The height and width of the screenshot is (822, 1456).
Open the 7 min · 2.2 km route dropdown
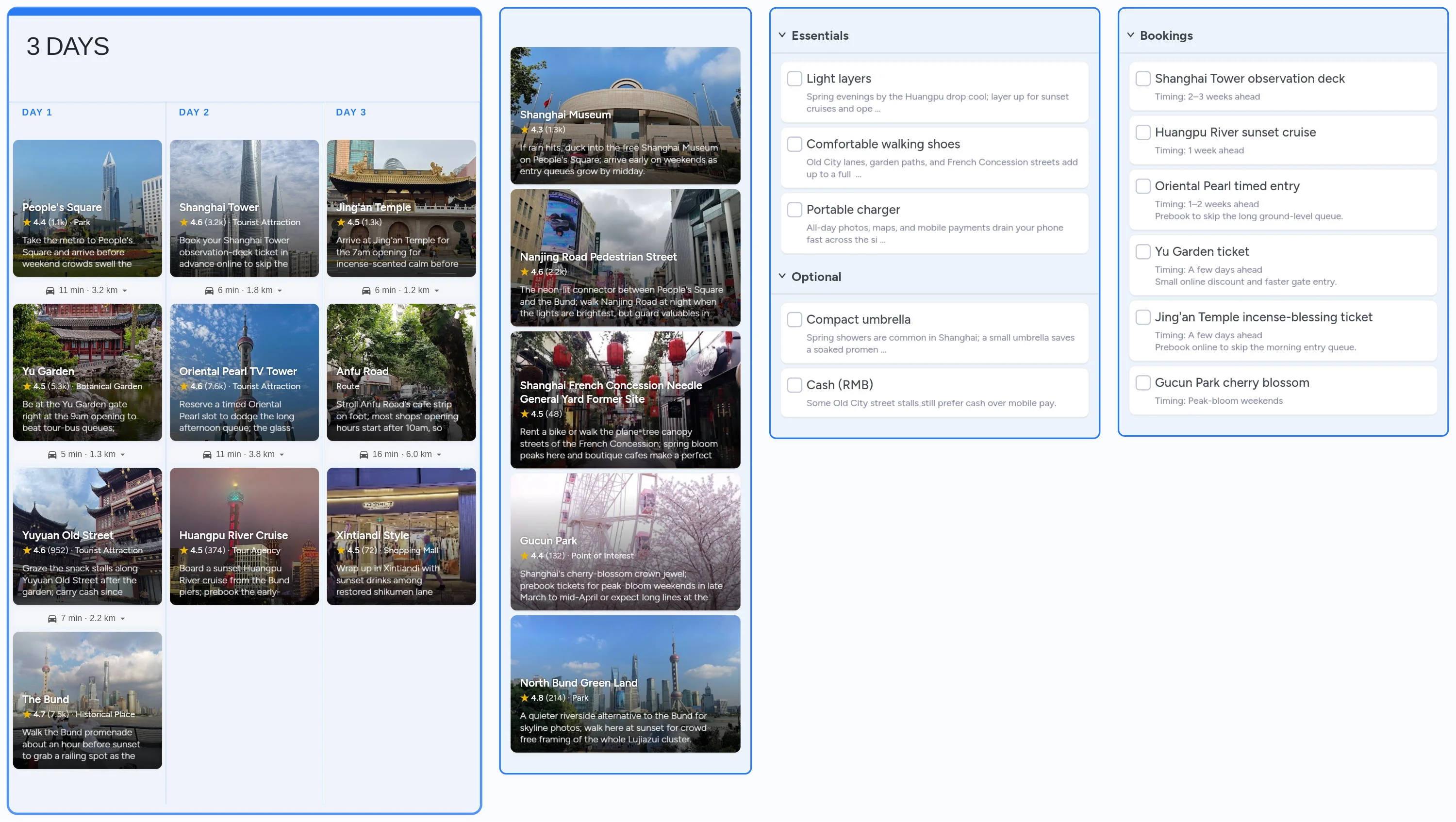click(x=123, y=619)
